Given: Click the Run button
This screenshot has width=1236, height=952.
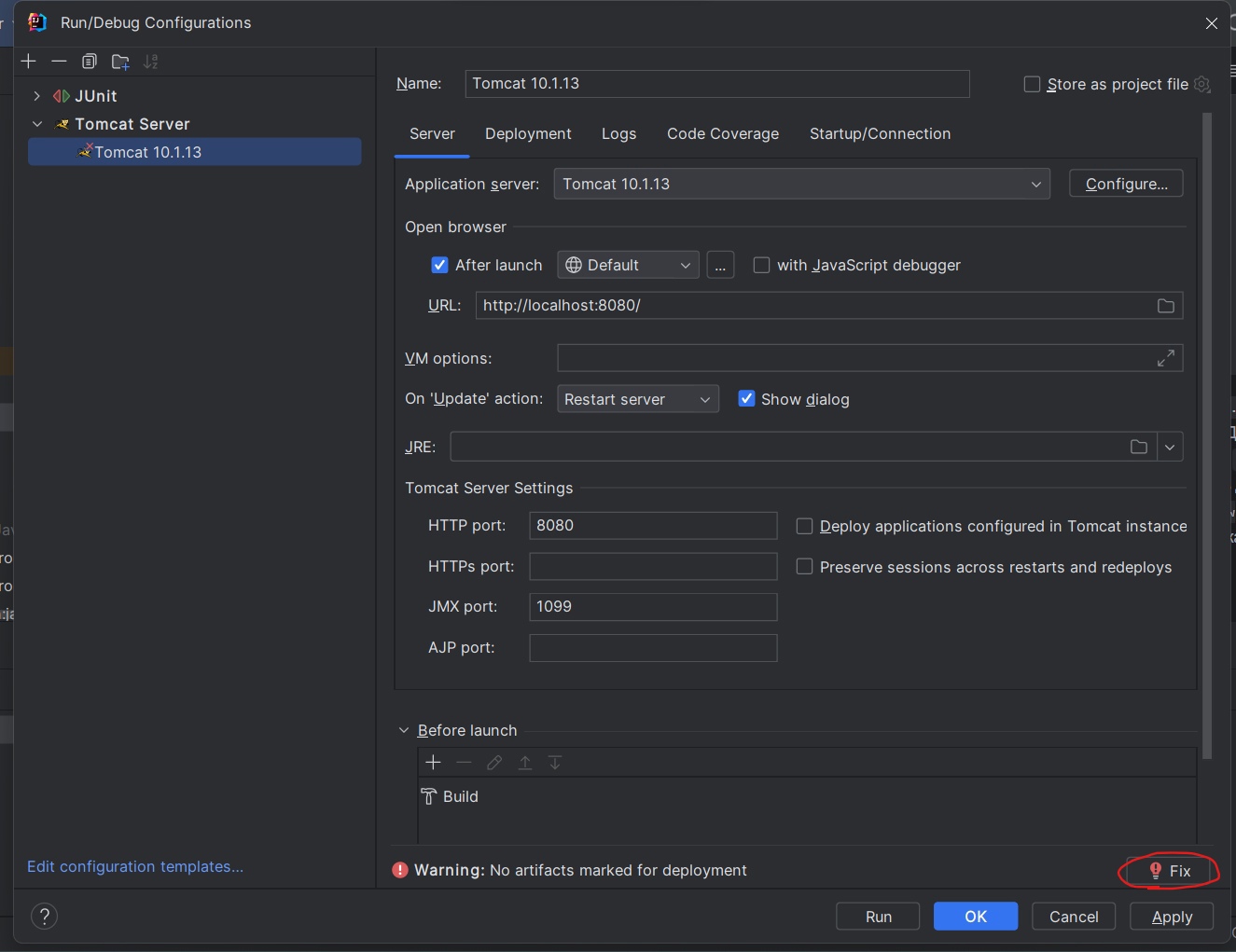Looking at the screenshot, I should pyautogui.click(x=878, y=917).
